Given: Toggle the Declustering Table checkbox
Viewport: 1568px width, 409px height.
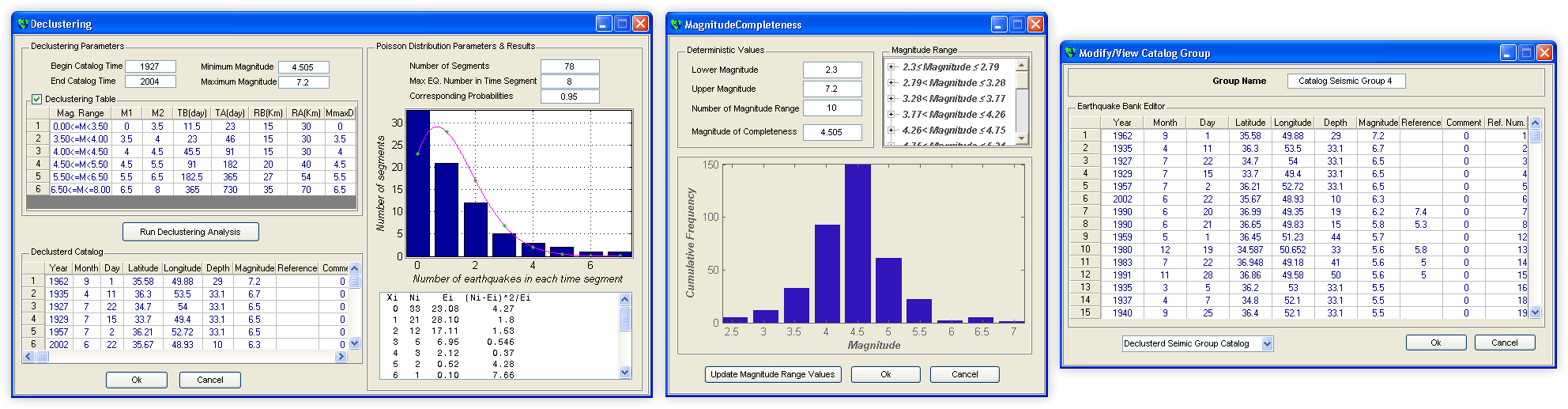Looking at the screenshot, I should click(x=36, y=99).
